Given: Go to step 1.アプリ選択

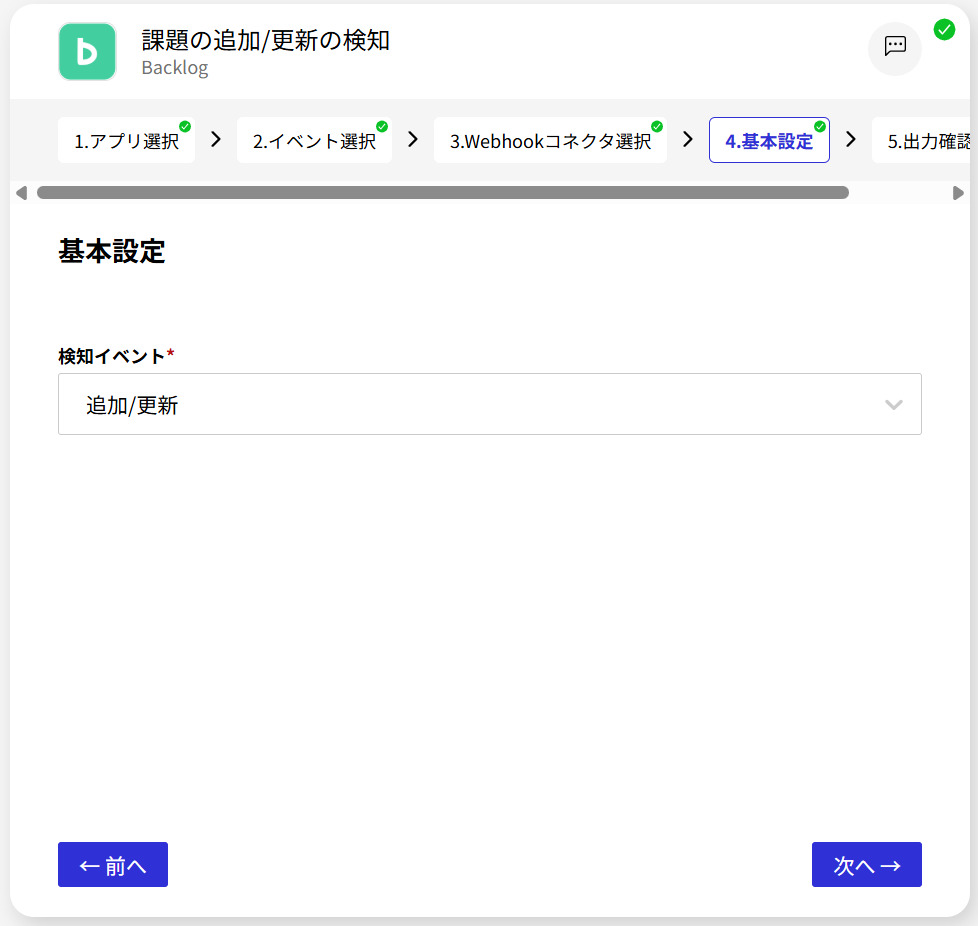Looking at the screenshot, I should point(126,141).
